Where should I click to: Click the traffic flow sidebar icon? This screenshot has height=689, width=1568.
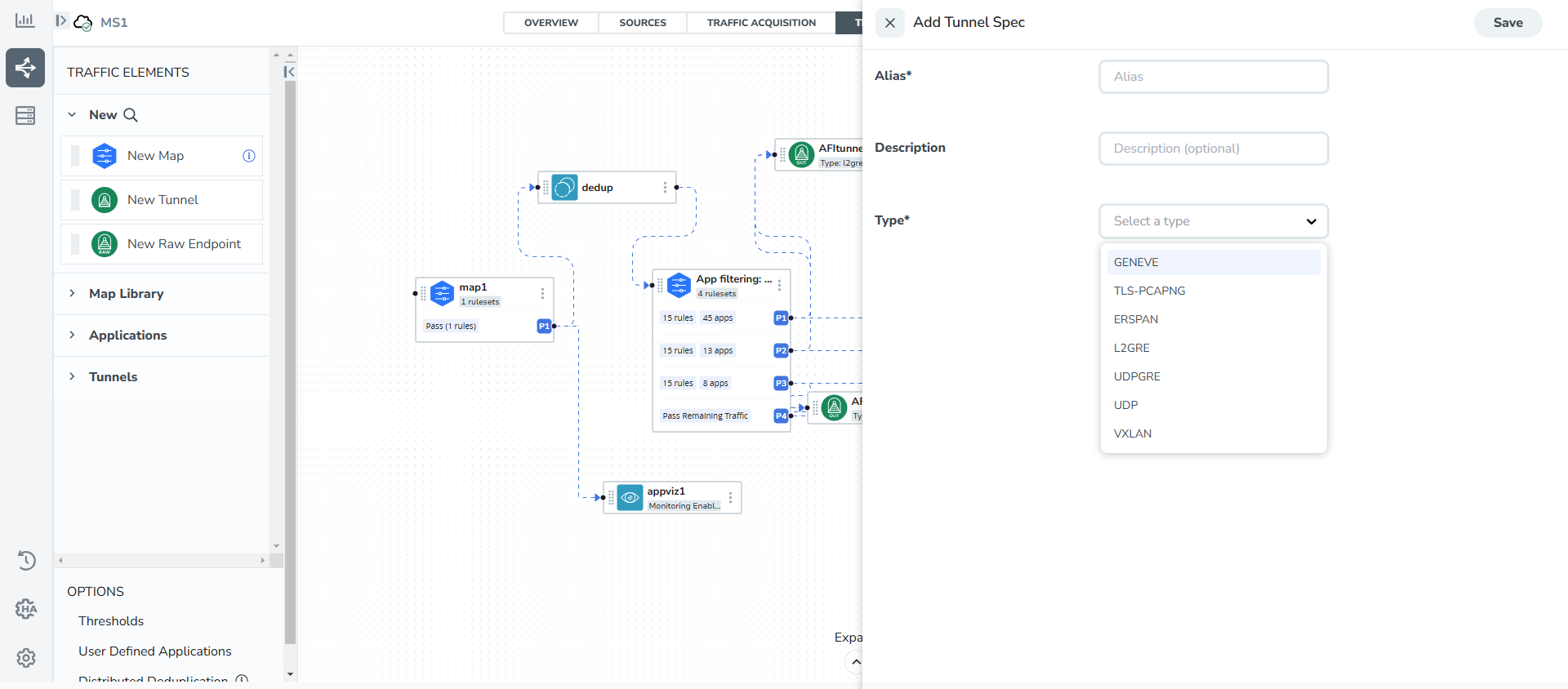click(25, 68)
